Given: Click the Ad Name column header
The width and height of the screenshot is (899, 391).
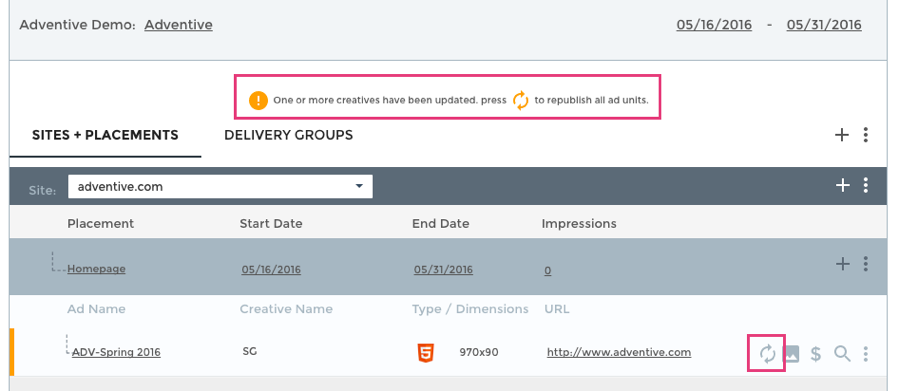Looking at the screenshot, I should [96, 309].
